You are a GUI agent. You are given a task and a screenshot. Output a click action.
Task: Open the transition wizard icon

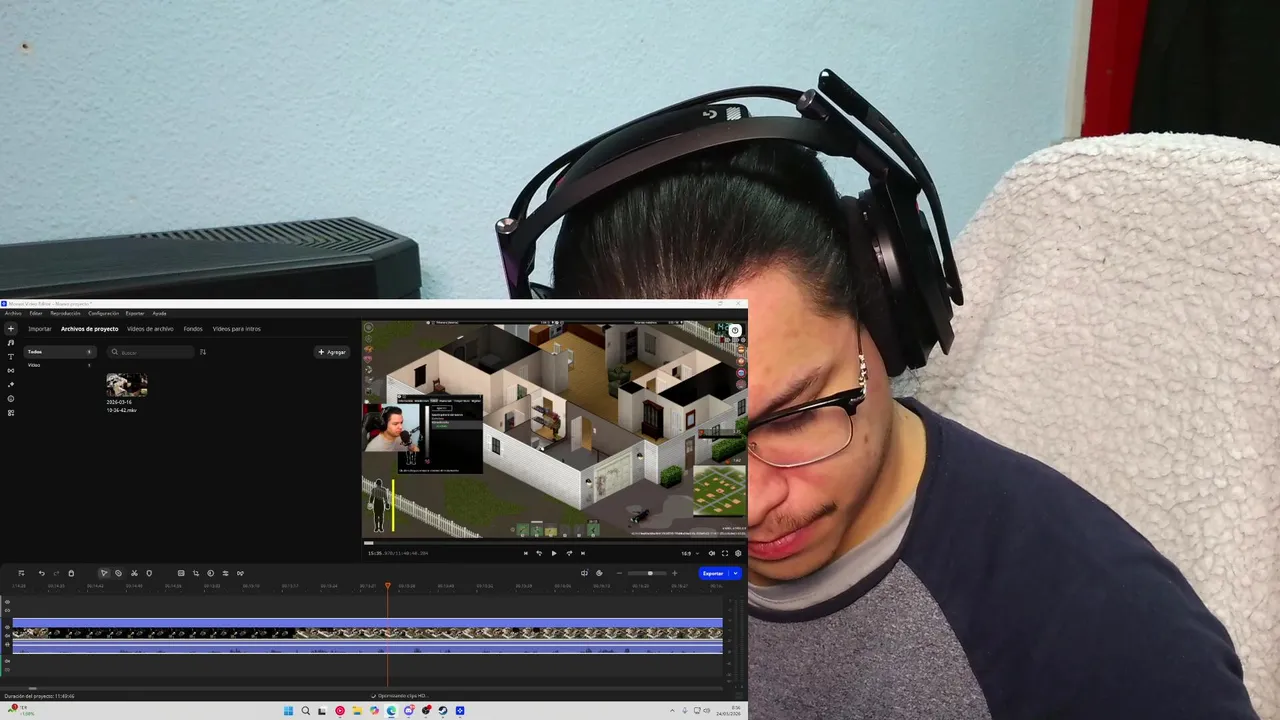[240, 573]
